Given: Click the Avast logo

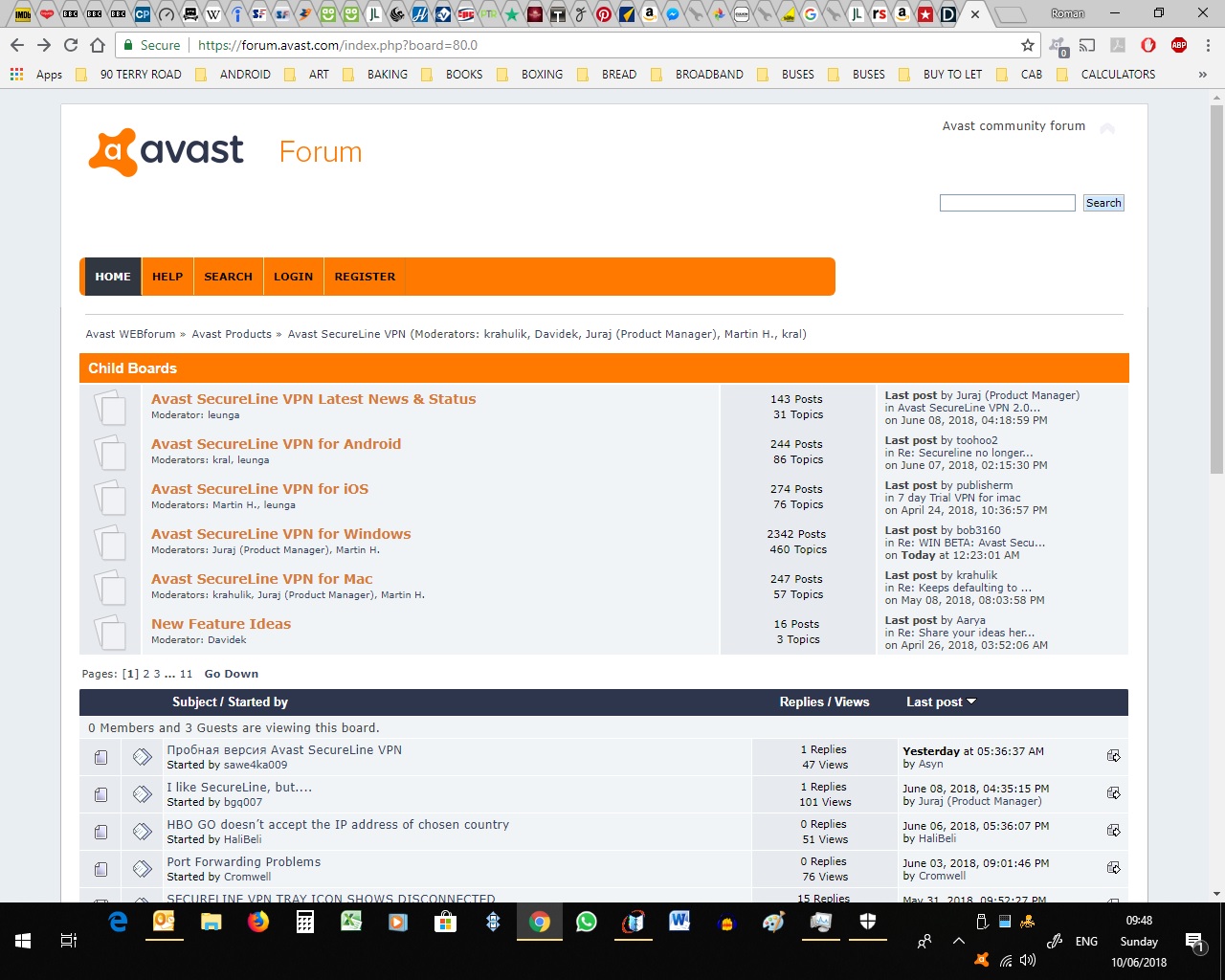Looking at the screenshot, I should click(x=167, y=152).
